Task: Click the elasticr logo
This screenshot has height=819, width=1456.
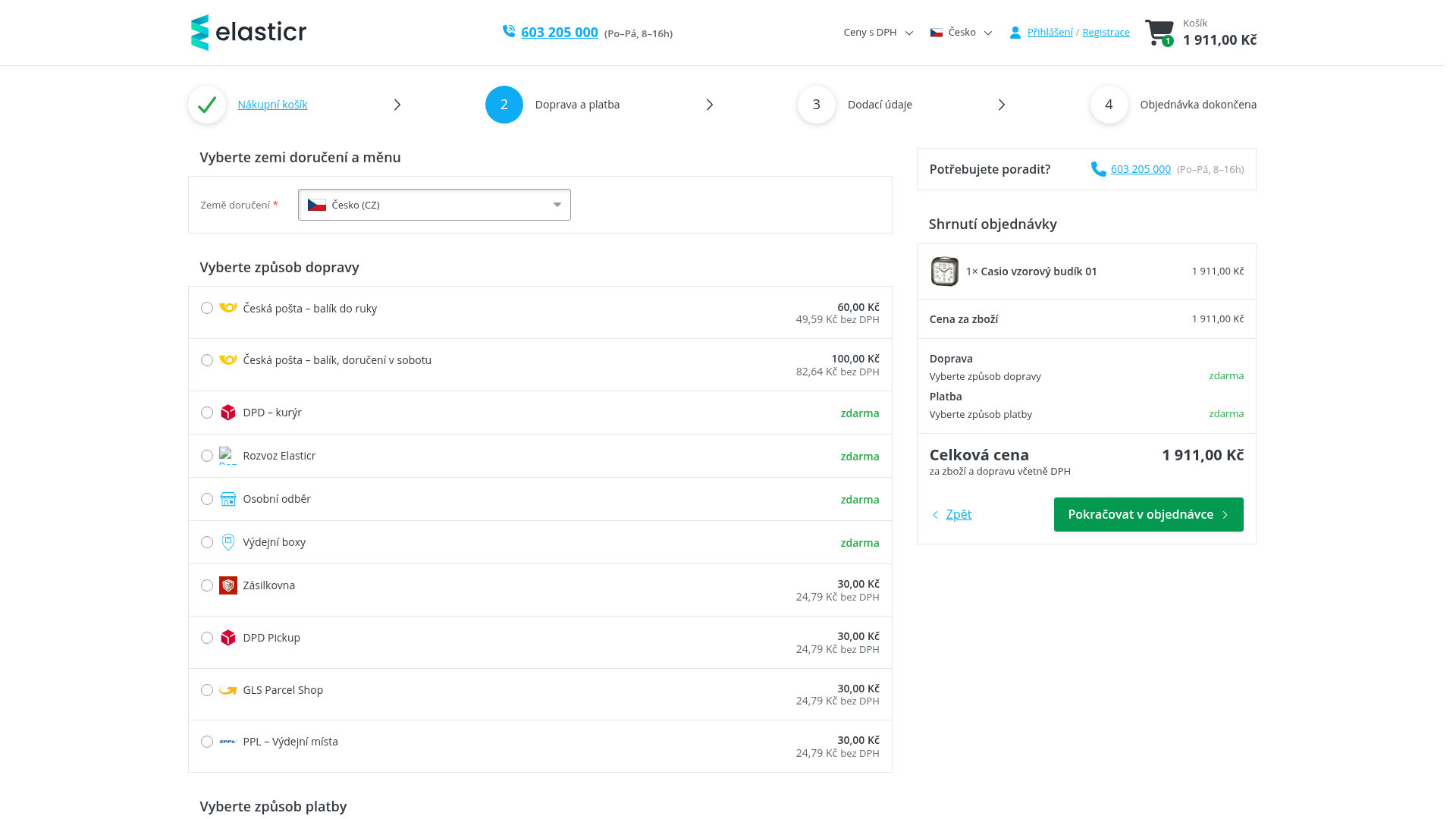Action: point(249,33)
